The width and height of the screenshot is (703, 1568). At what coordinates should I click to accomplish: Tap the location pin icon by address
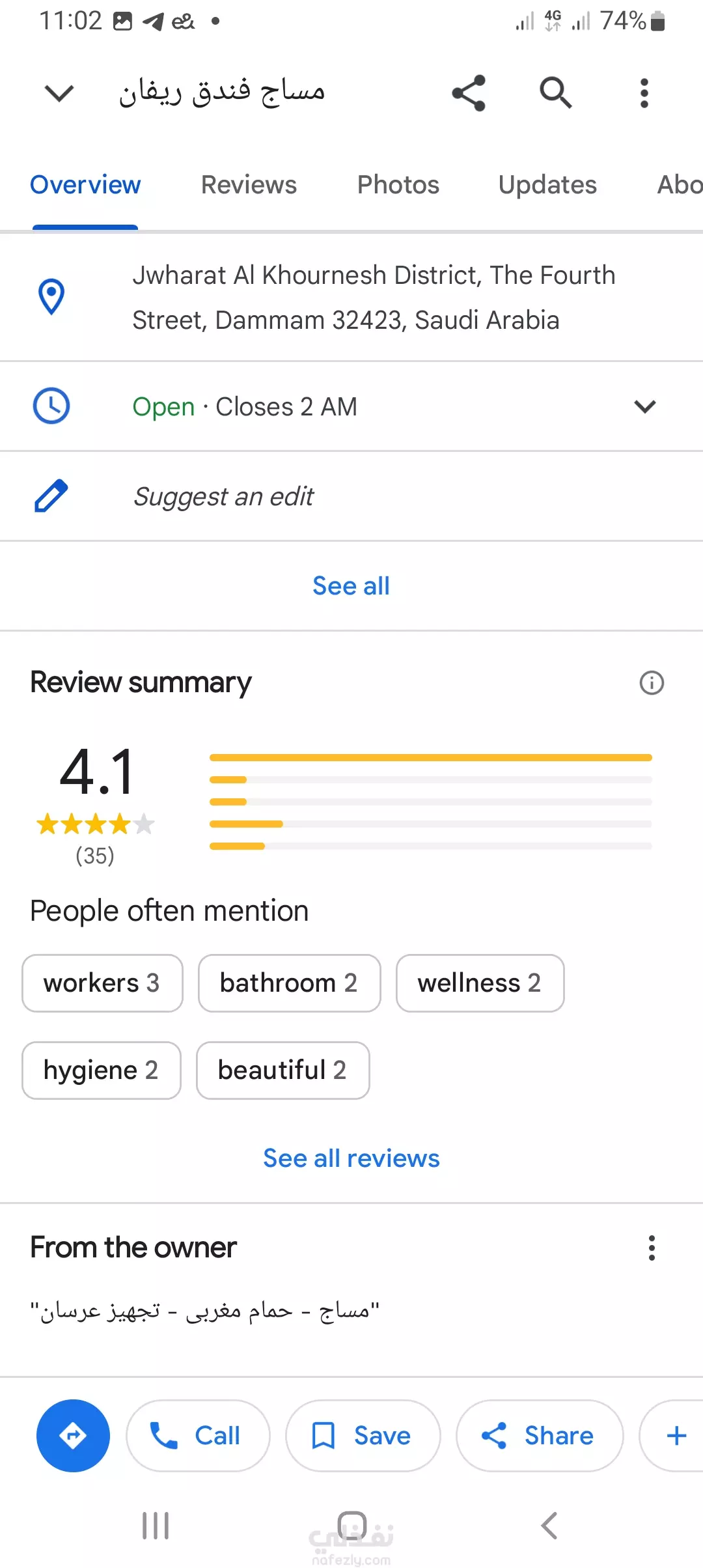[51, 296]
